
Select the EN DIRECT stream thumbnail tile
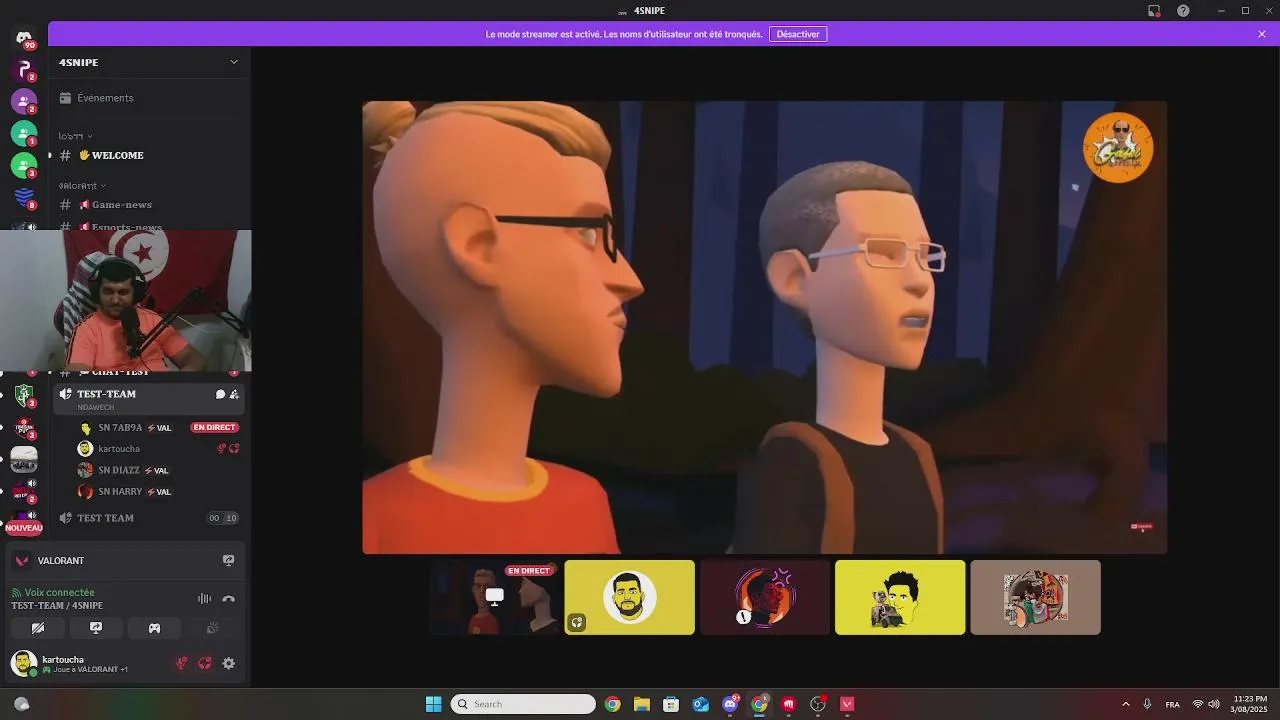point(494,597)
